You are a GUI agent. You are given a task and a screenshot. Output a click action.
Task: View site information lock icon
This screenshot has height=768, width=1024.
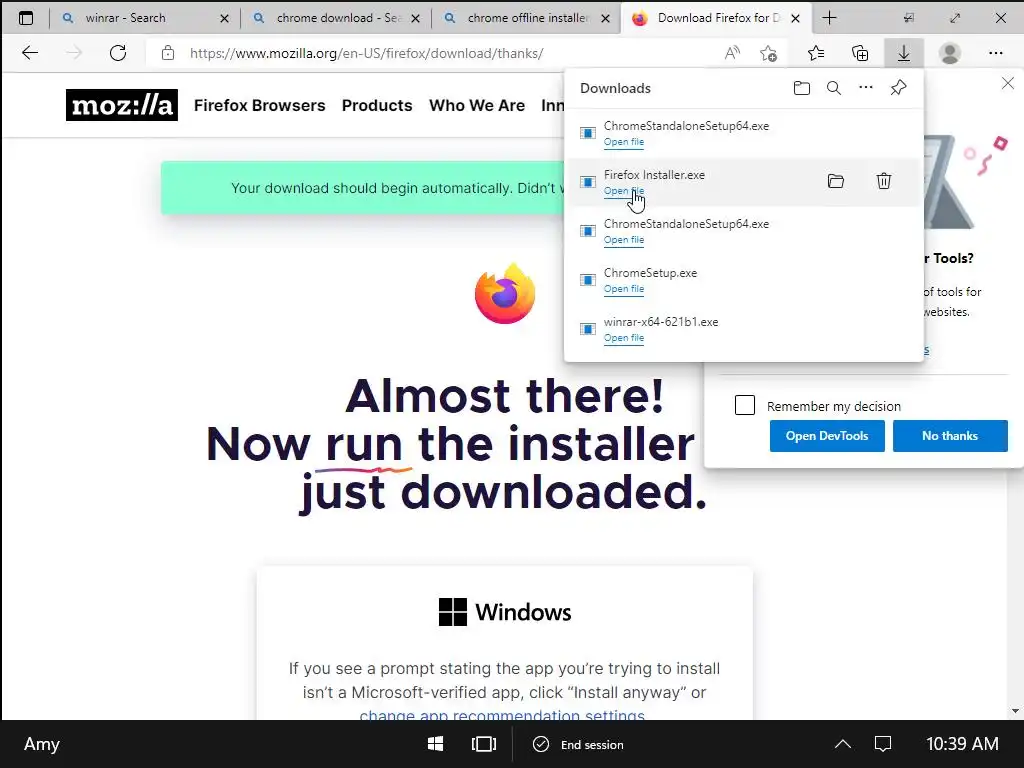click(168, 53)
